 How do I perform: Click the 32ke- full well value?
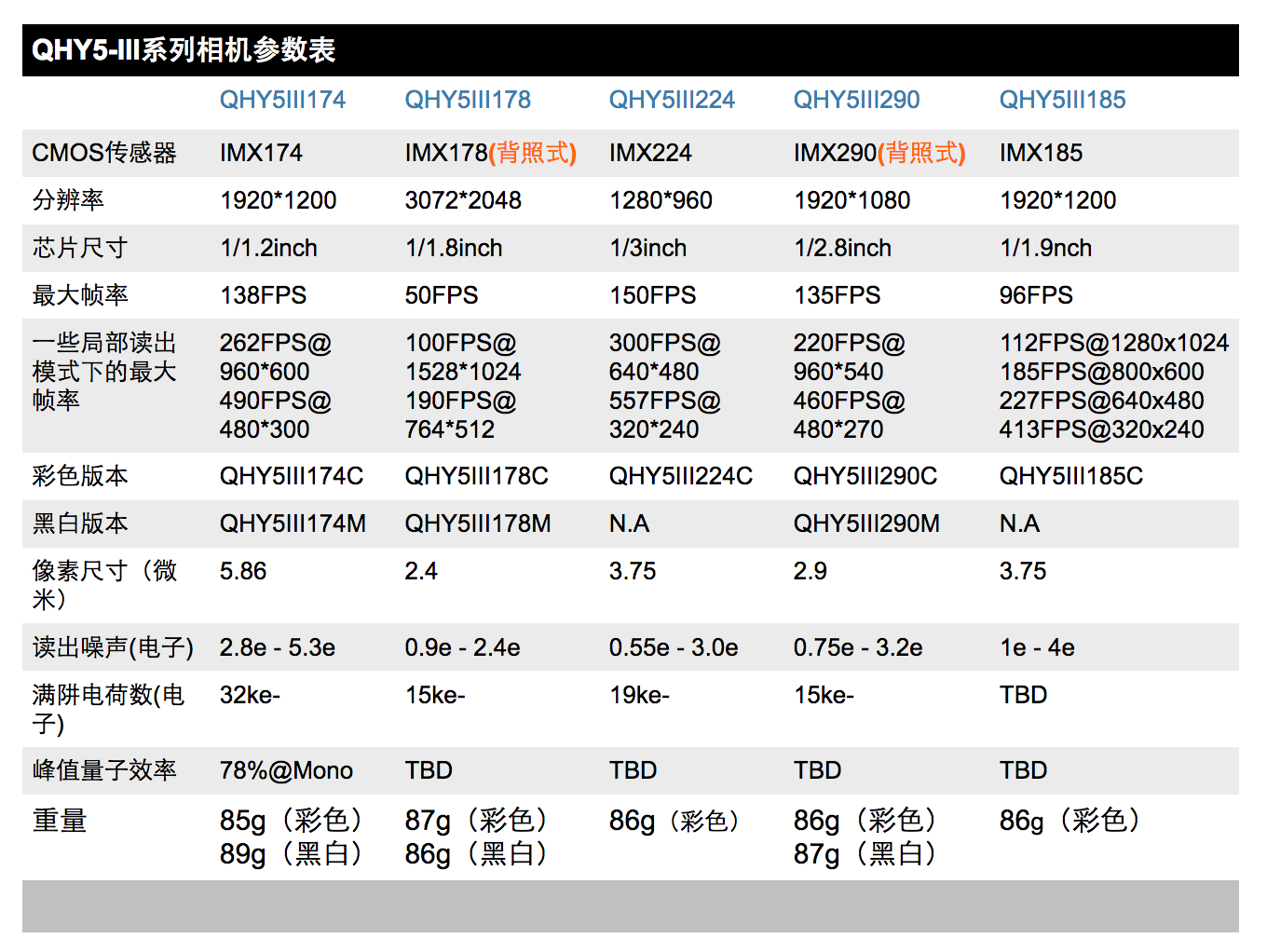pyautogui.click(x=250, y=695)
